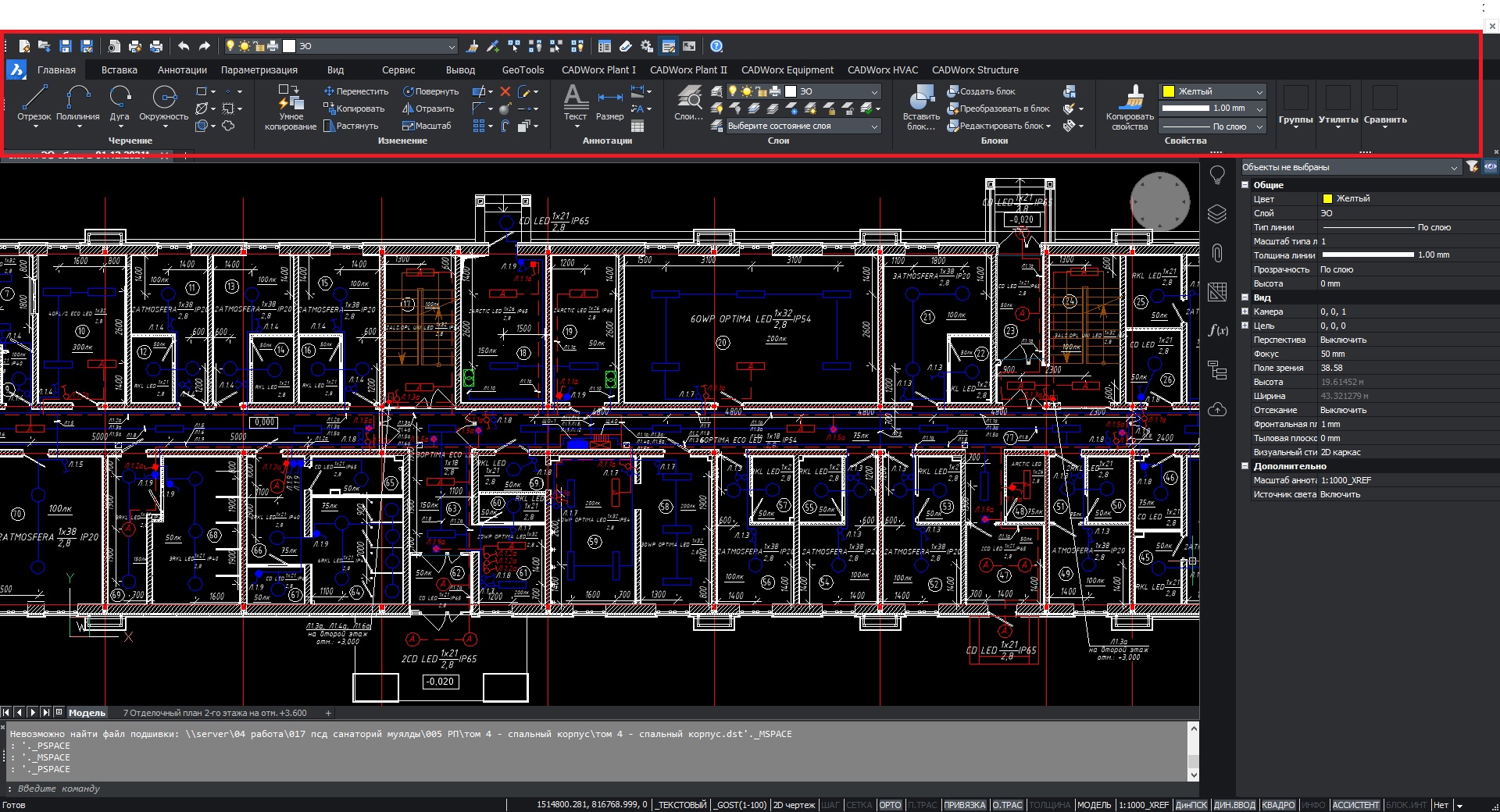Click the Вставить блок icon
The width and height of the screenshot is (1500, 812).
tap(921, 108)
